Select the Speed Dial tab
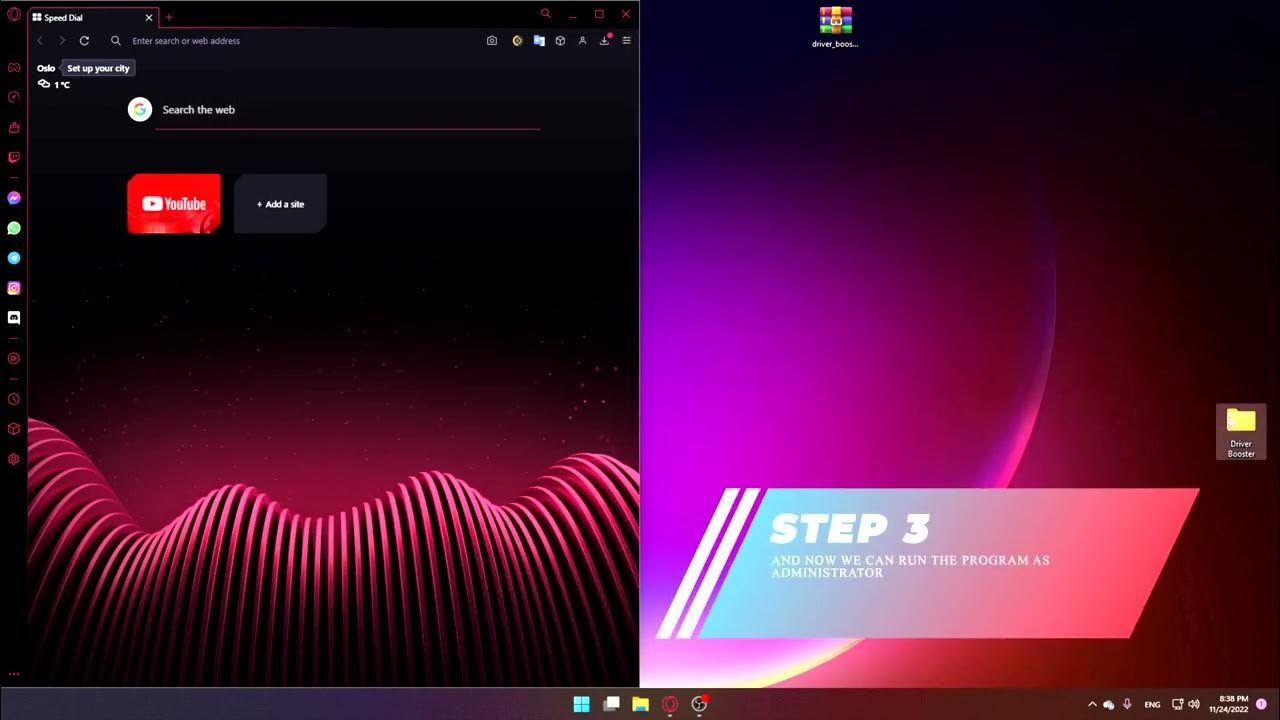The width and height of the screenshot is (1280, 720). (93, 17)
